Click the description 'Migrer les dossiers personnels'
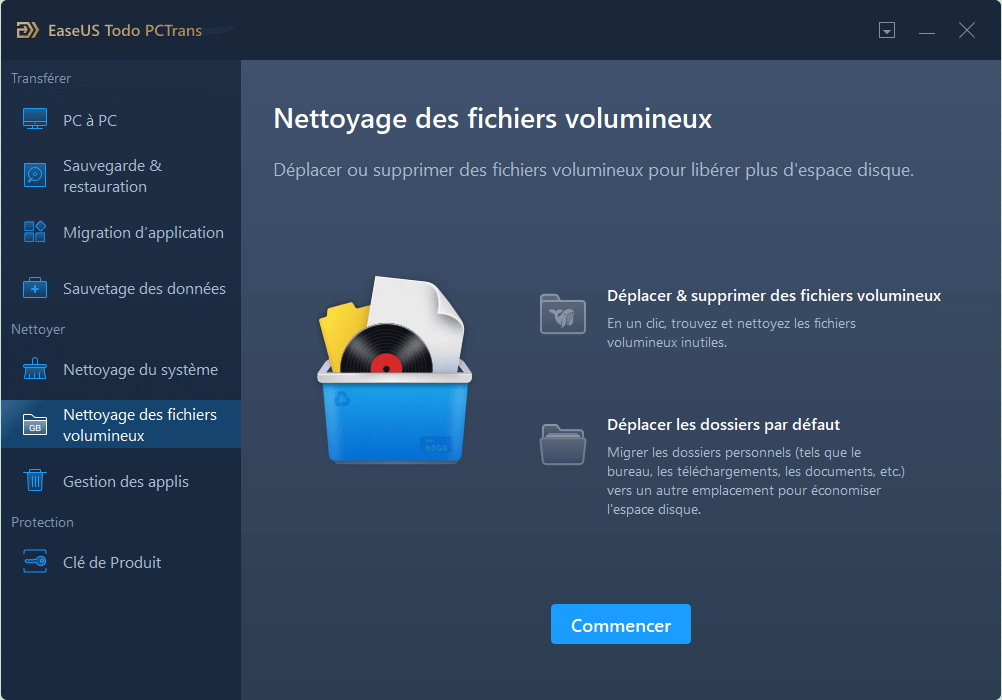The image size is (1002, 700). (756, 481)
